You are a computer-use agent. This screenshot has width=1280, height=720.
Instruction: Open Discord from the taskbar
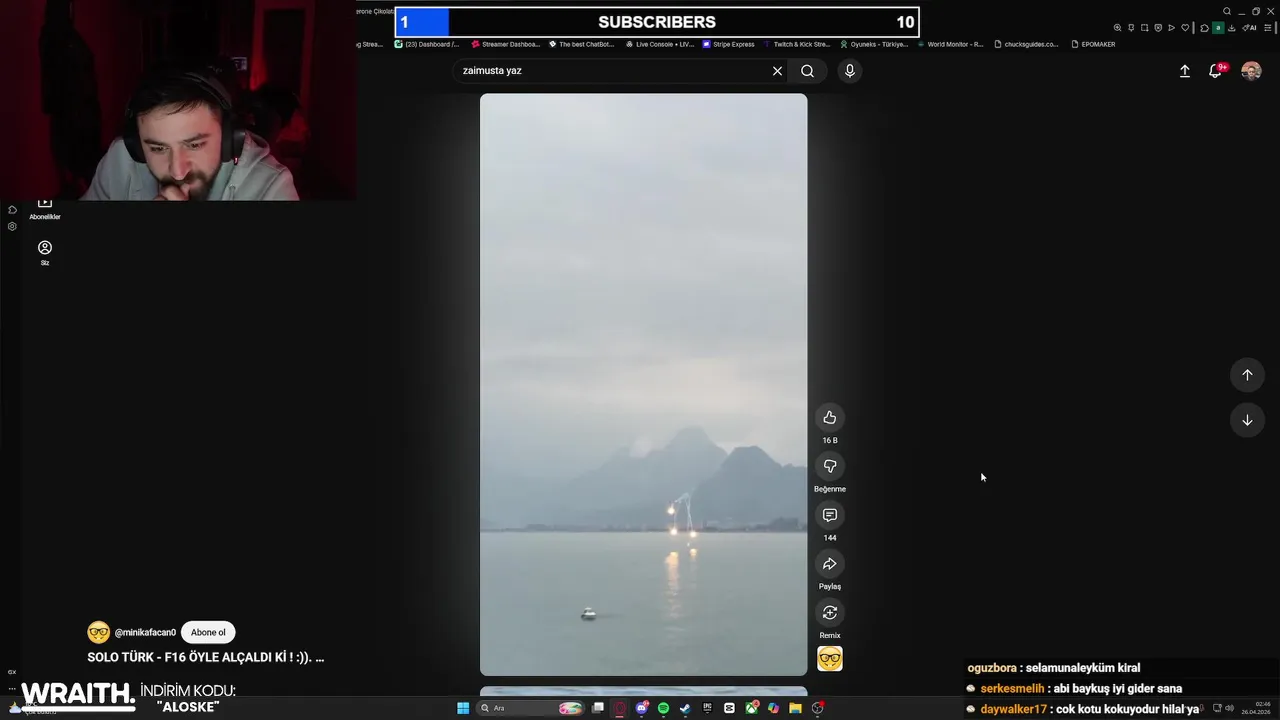click(x=642, y=708)
